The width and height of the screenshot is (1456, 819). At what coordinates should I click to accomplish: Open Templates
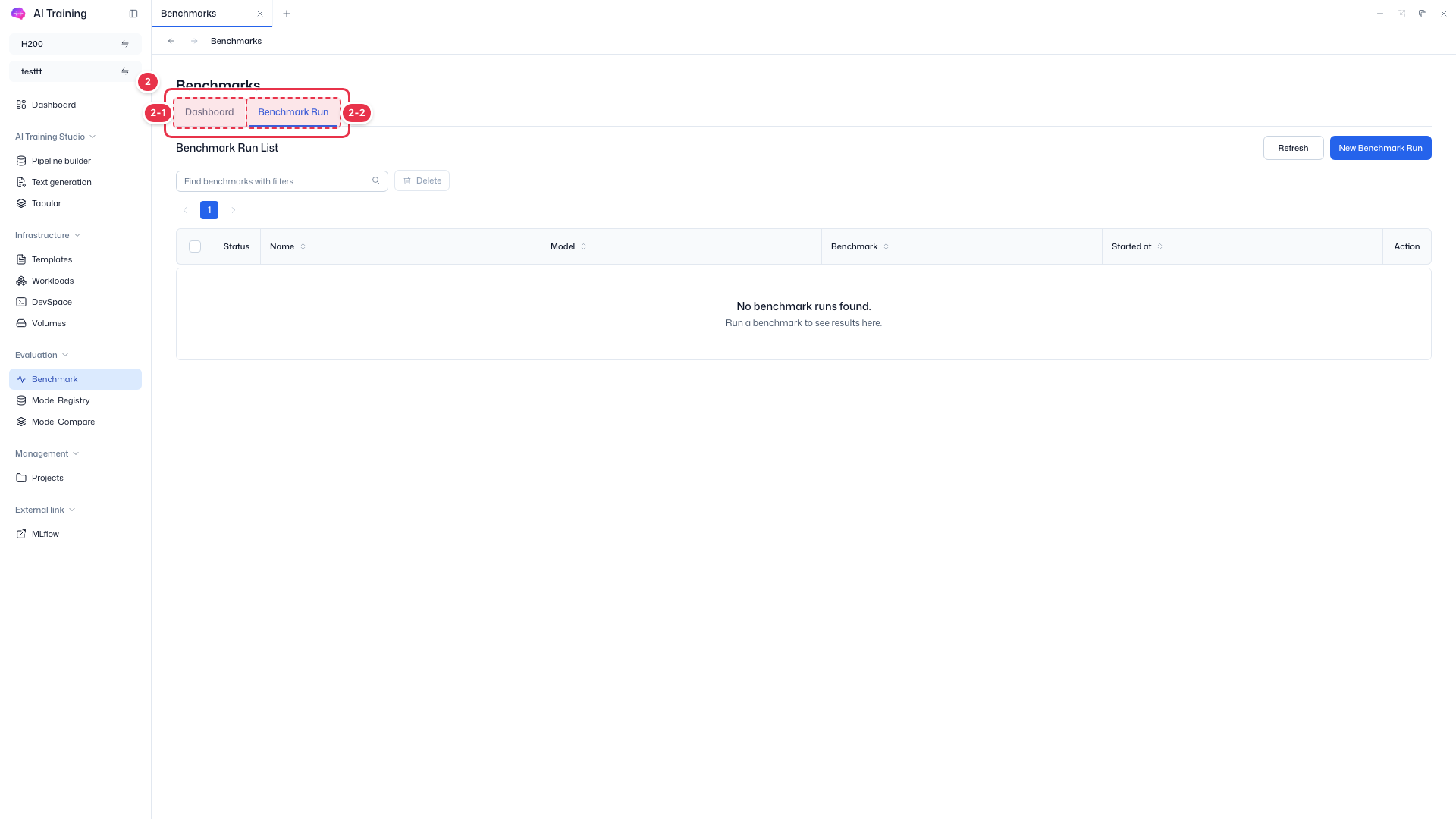coord(75,259)
